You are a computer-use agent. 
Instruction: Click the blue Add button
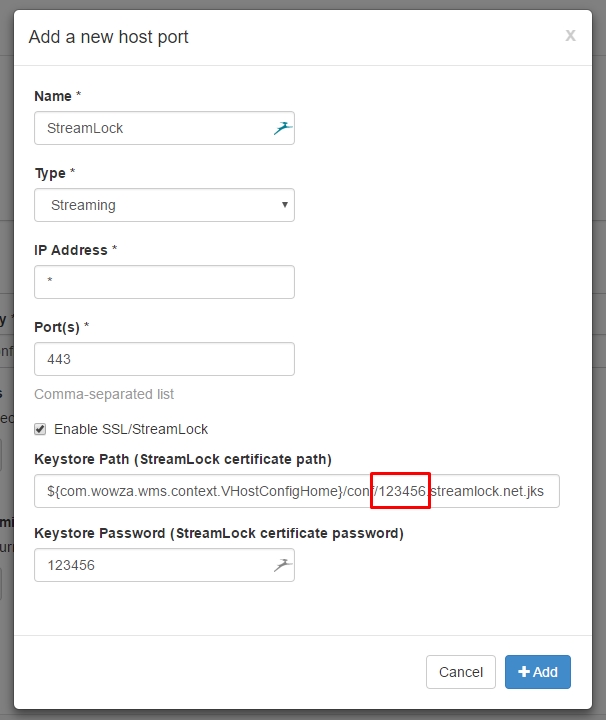click(x=538, y=672)
